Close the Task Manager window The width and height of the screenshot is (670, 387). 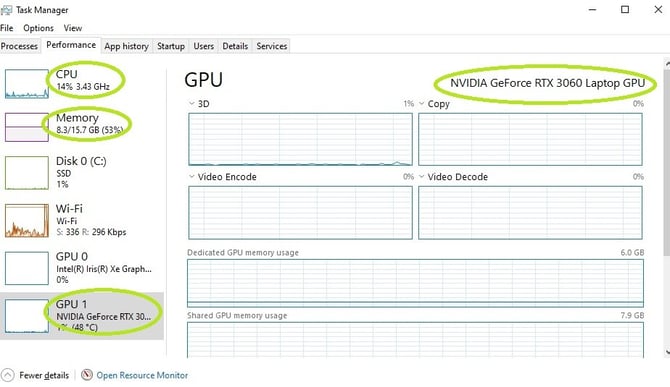click(658, 10)
